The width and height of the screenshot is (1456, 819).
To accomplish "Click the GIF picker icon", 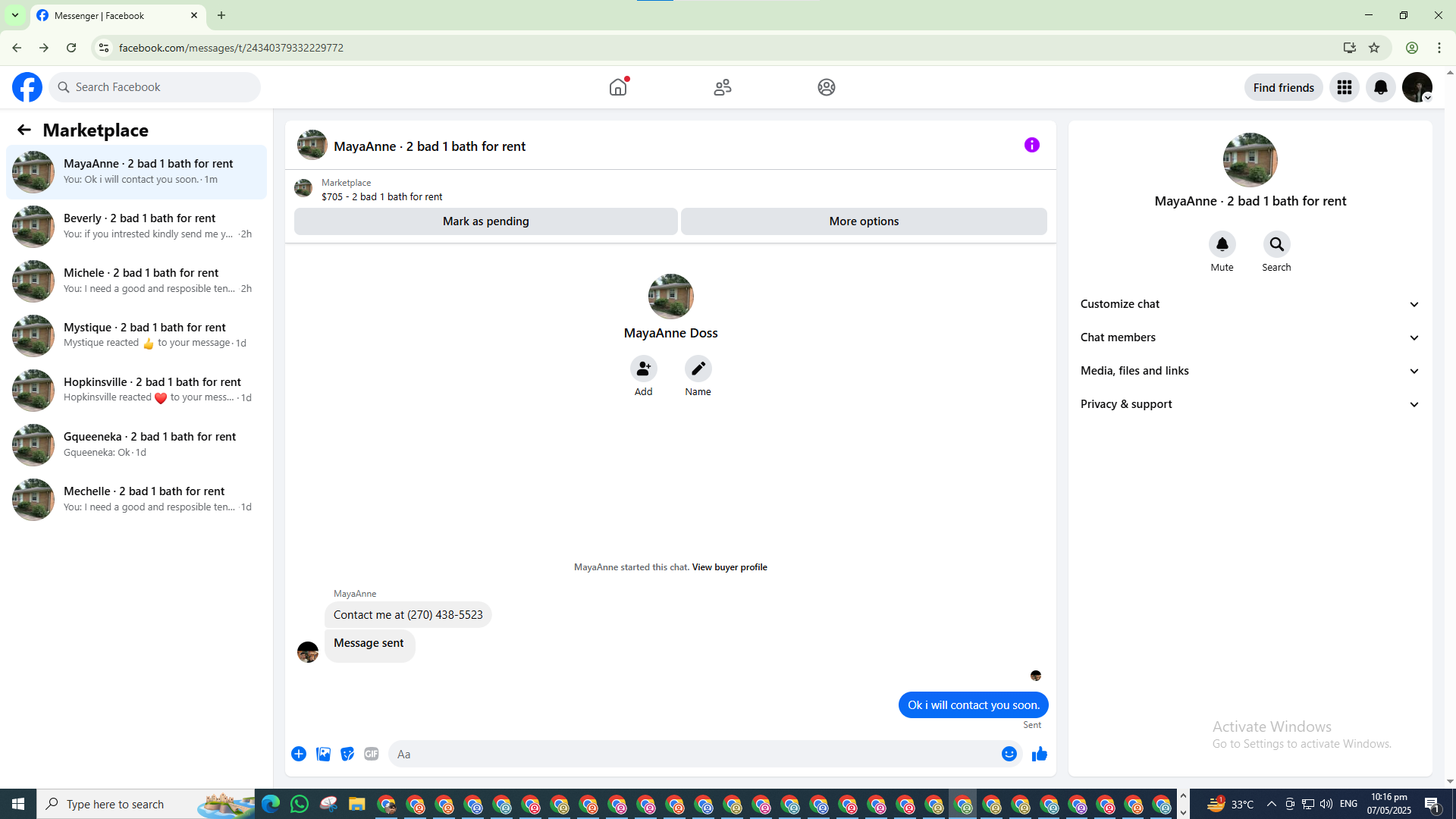I will 371,754.
